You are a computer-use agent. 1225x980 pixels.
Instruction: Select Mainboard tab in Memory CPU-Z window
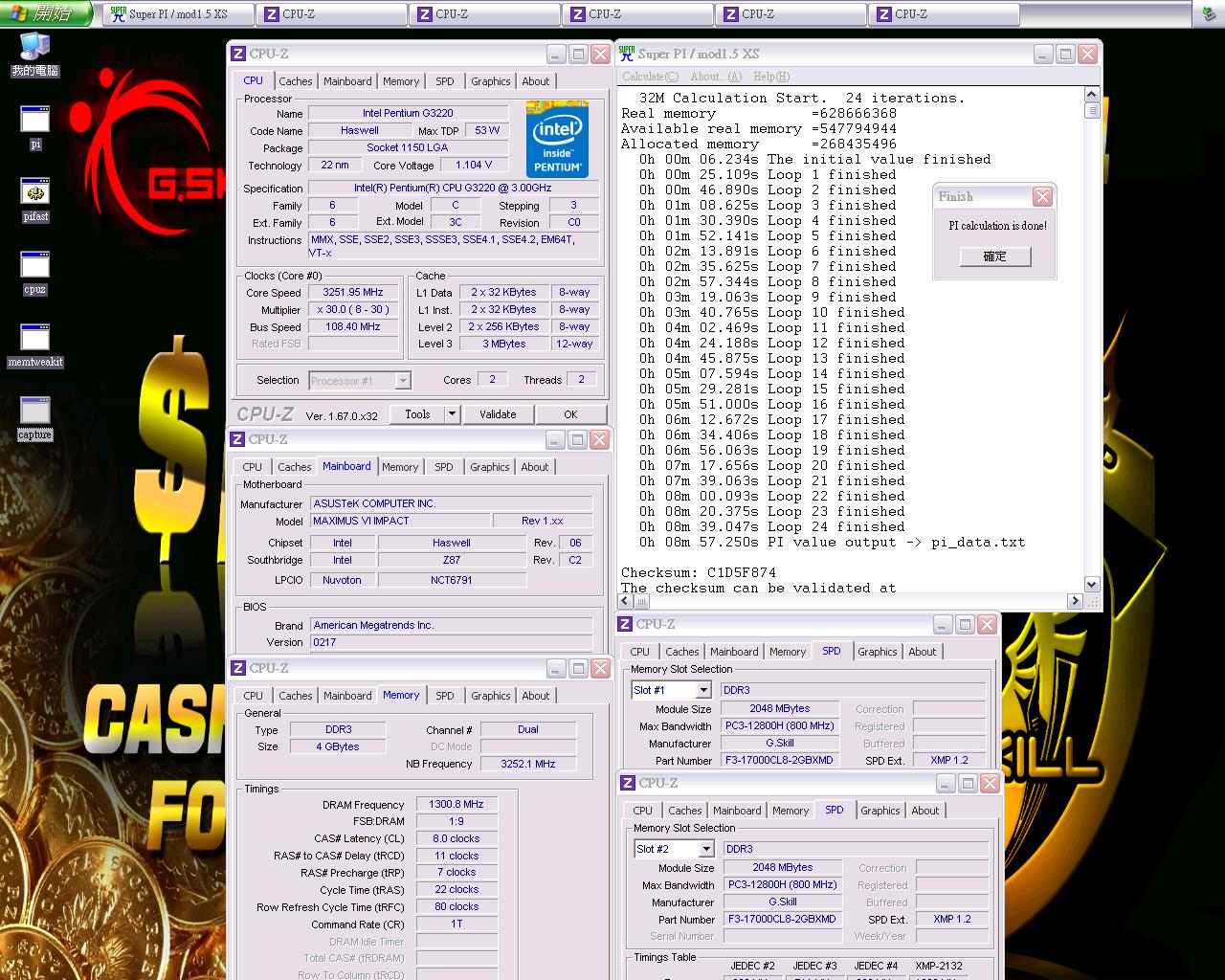pos(347,696)
